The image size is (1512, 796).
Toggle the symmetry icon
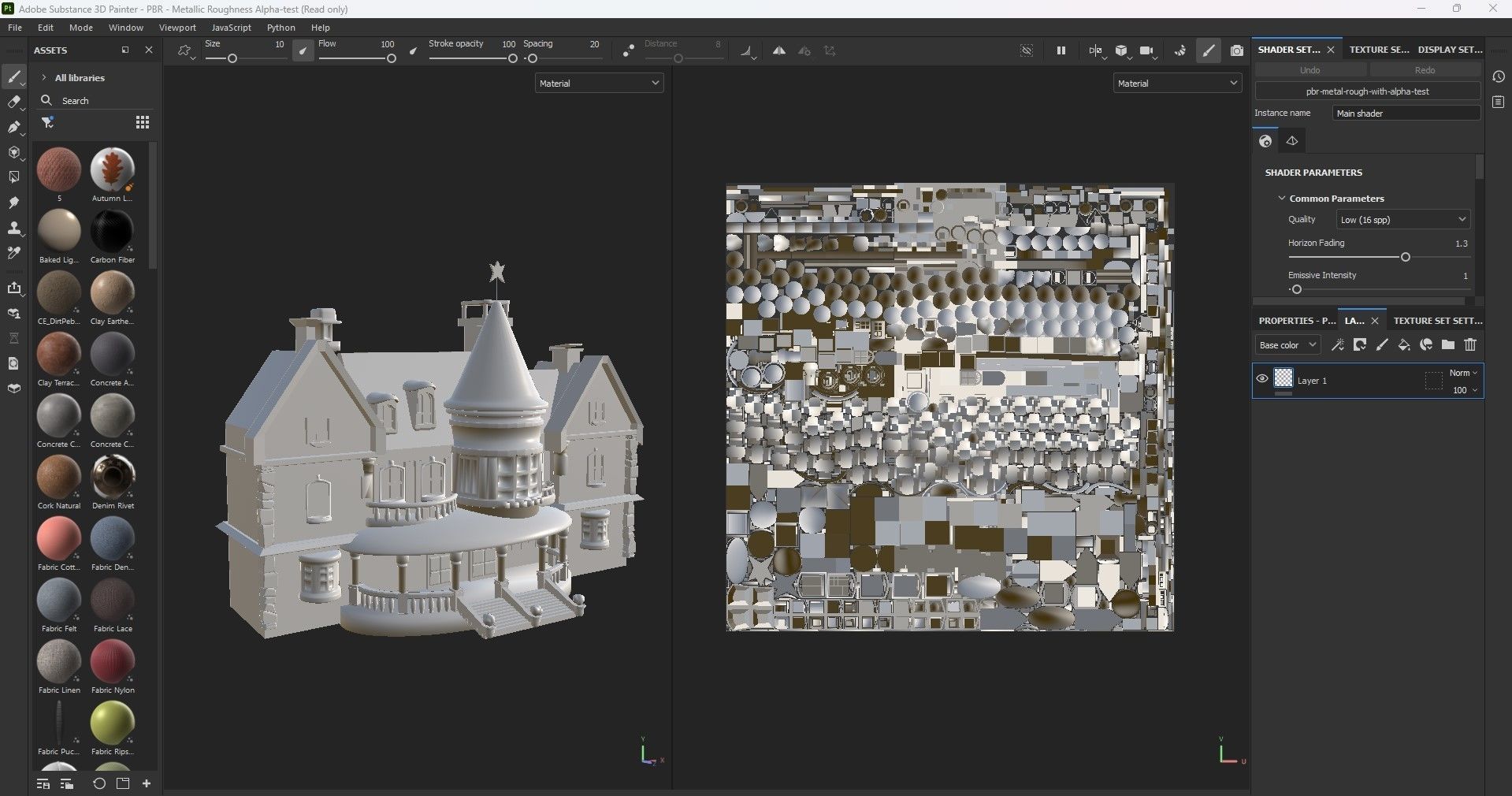(778, 51)
